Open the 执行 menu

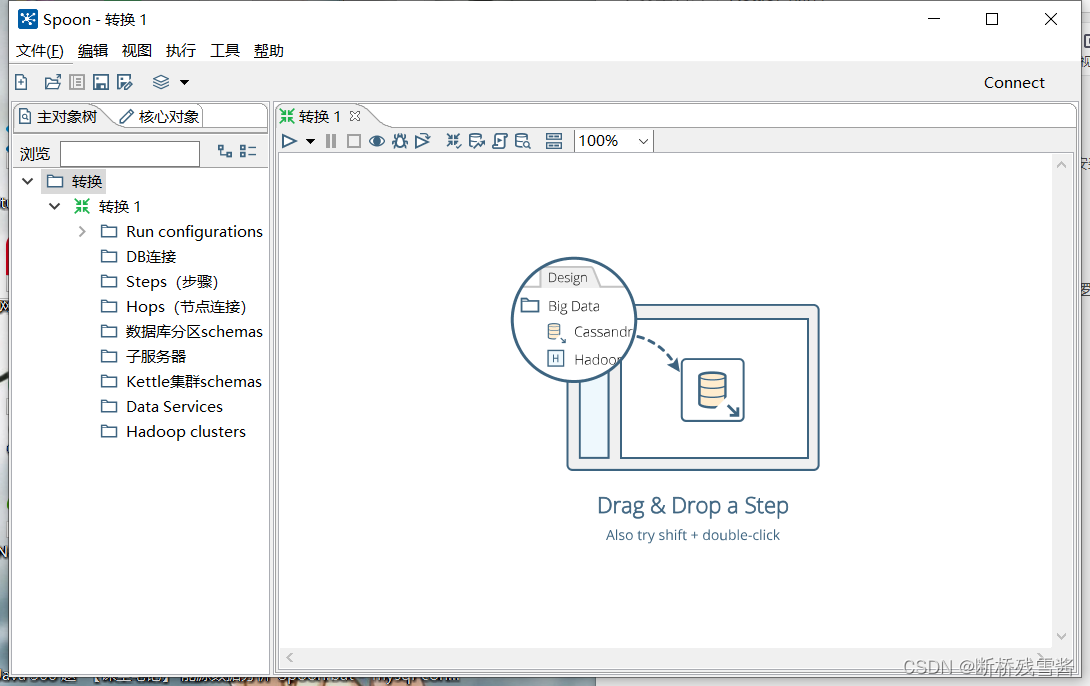pos(181,51)
